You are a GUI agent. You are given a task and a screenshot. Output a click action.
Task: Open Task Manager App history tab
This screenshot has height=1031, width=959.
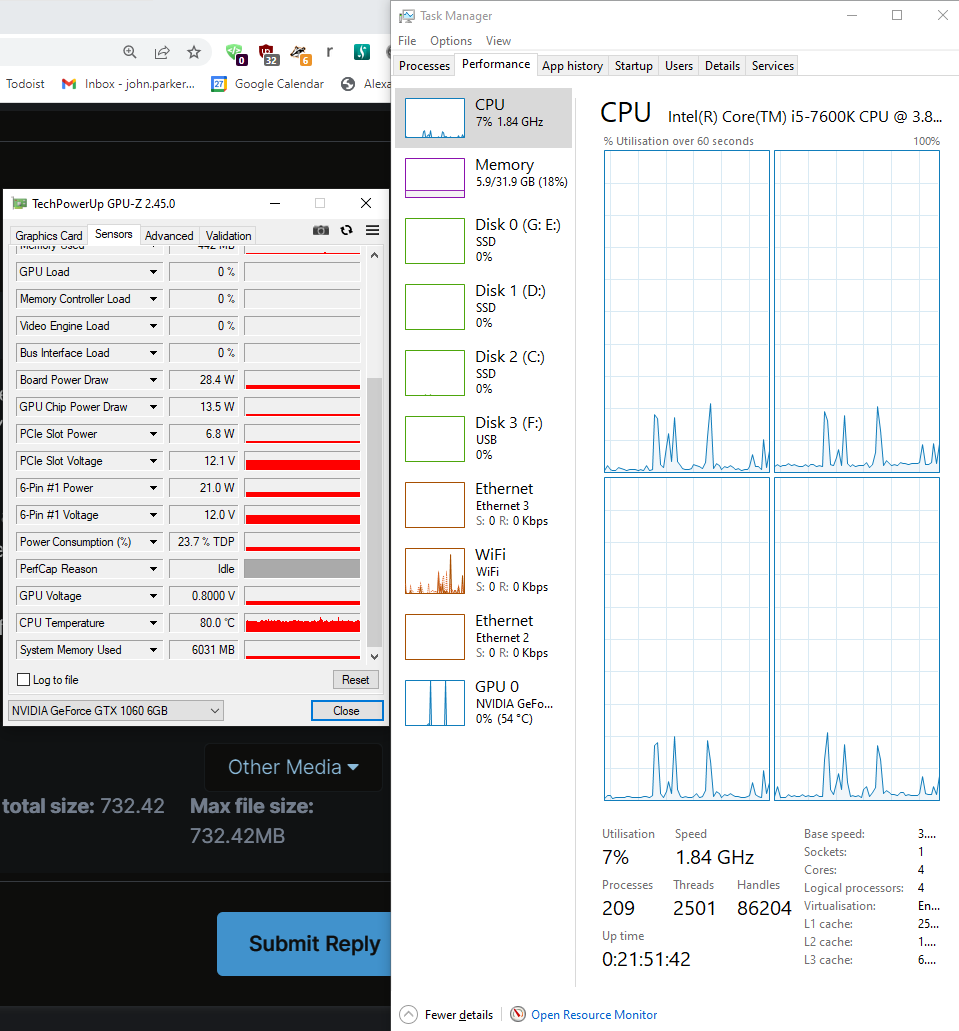[x=572, y=66]
